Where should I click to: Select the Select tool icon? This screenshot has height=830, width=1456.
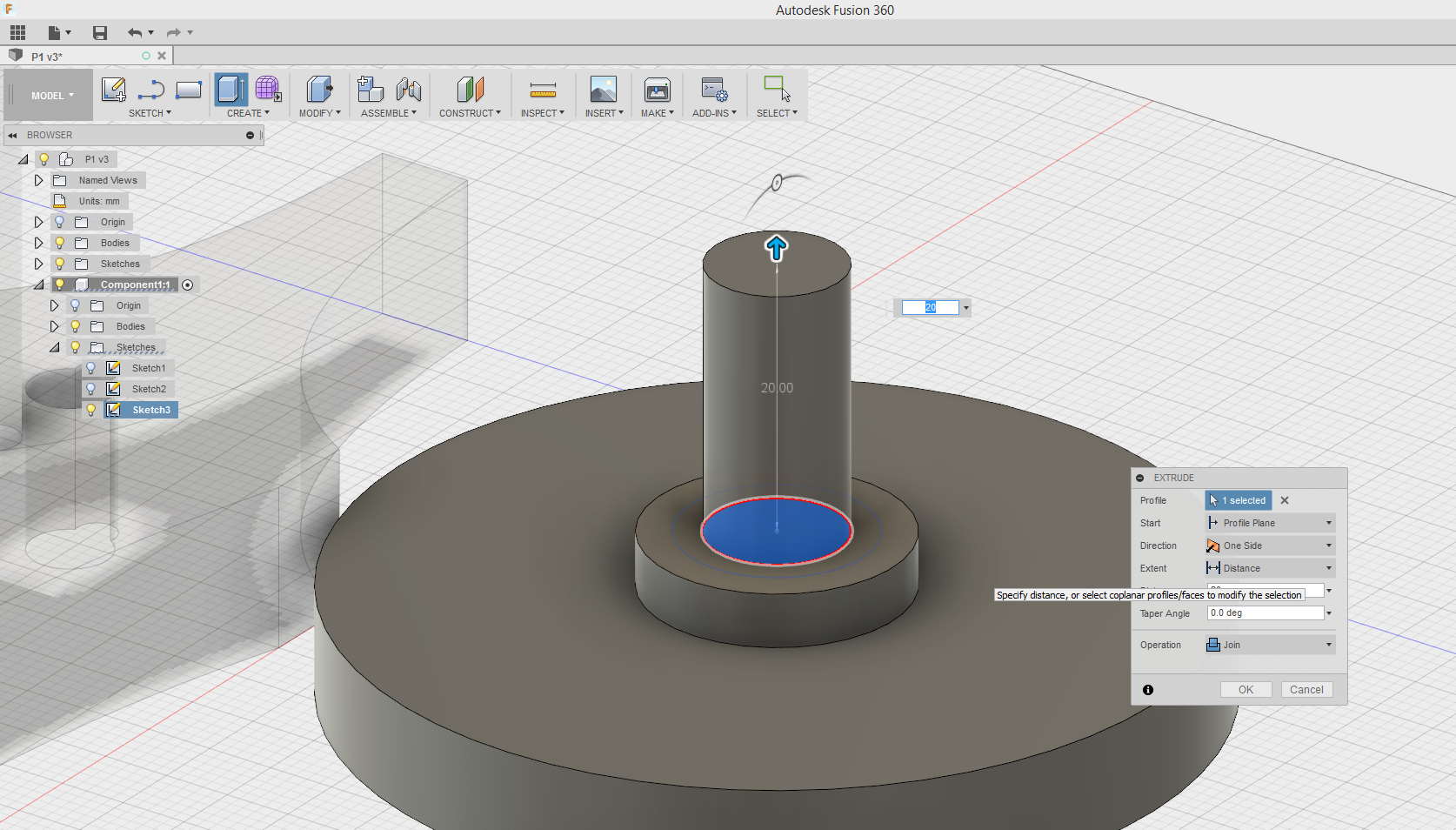pyautogui.click(x=777, y=90)
